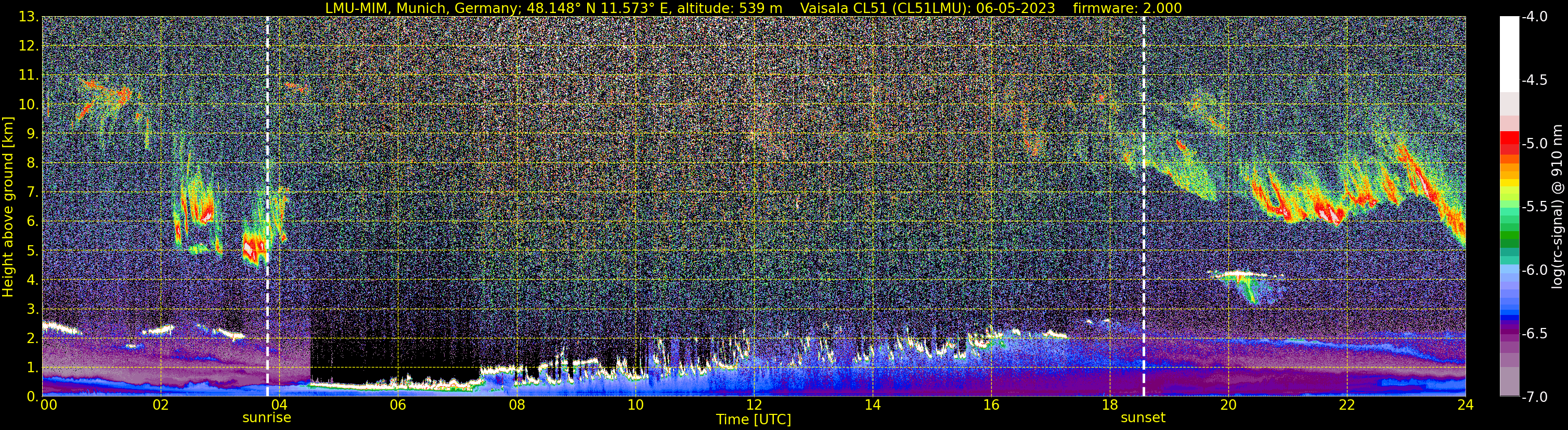Click the '1.' height tick label
1568x430 pixels.
(x=32, y=368)
